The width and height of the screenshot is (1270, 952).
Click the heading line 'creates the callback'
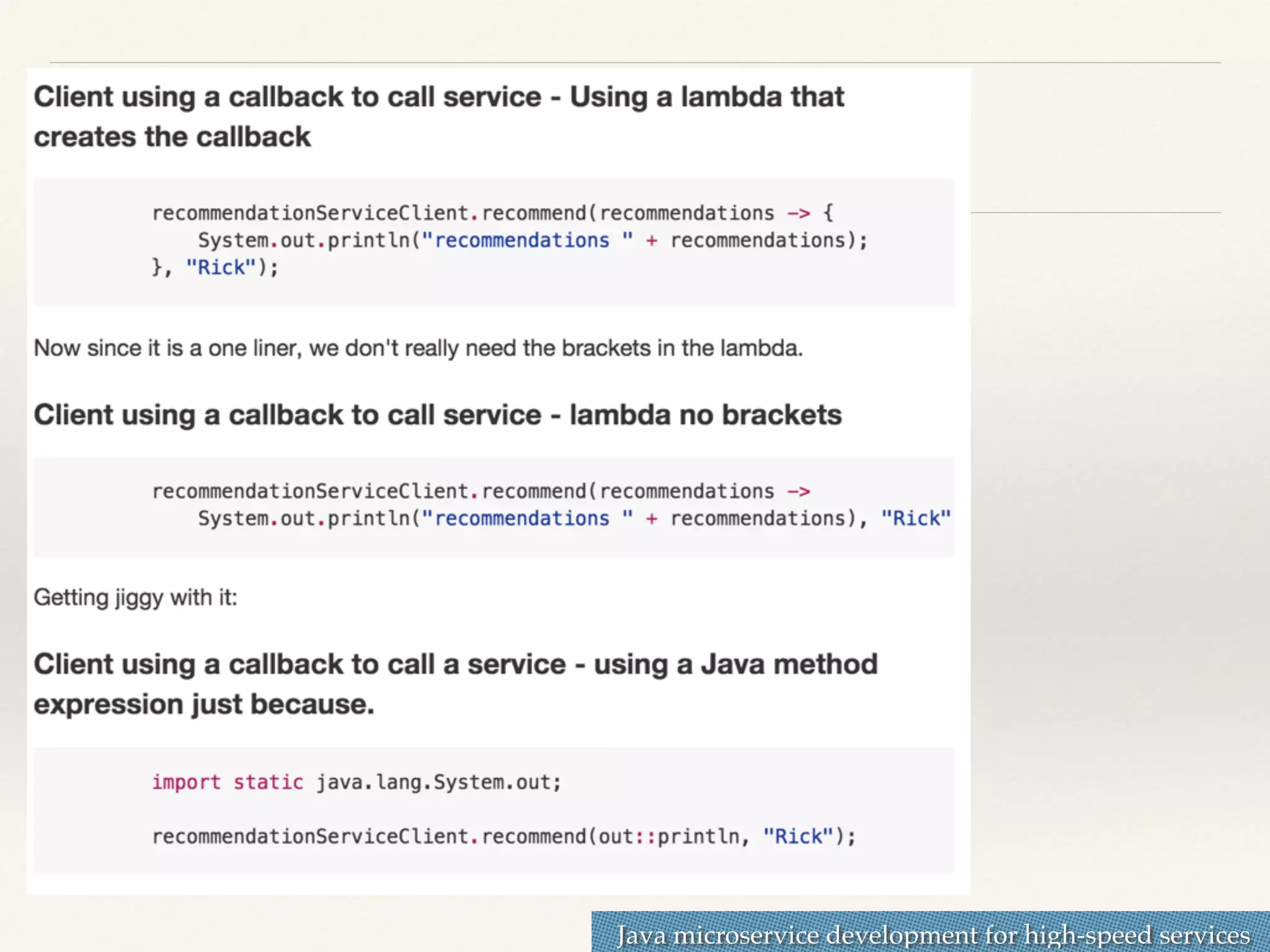click(172, 137)
